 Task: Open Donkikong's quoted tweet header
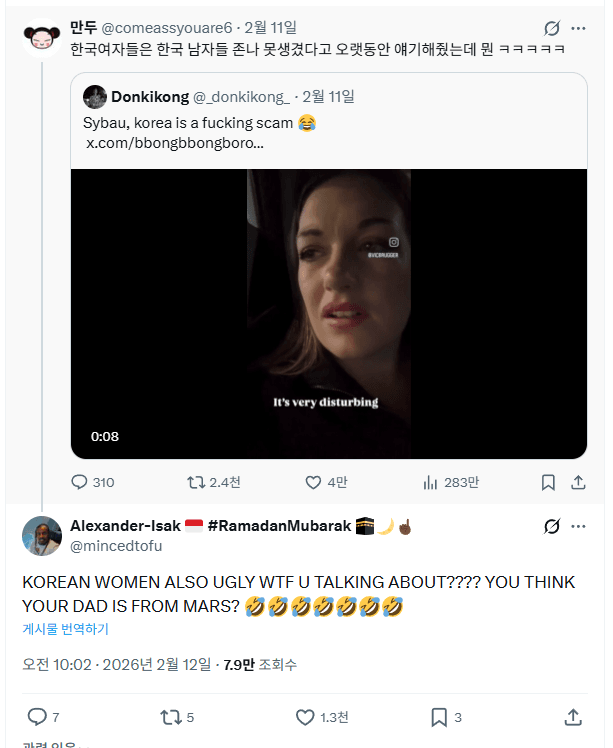pyautogui.click(x=218, y=97)
